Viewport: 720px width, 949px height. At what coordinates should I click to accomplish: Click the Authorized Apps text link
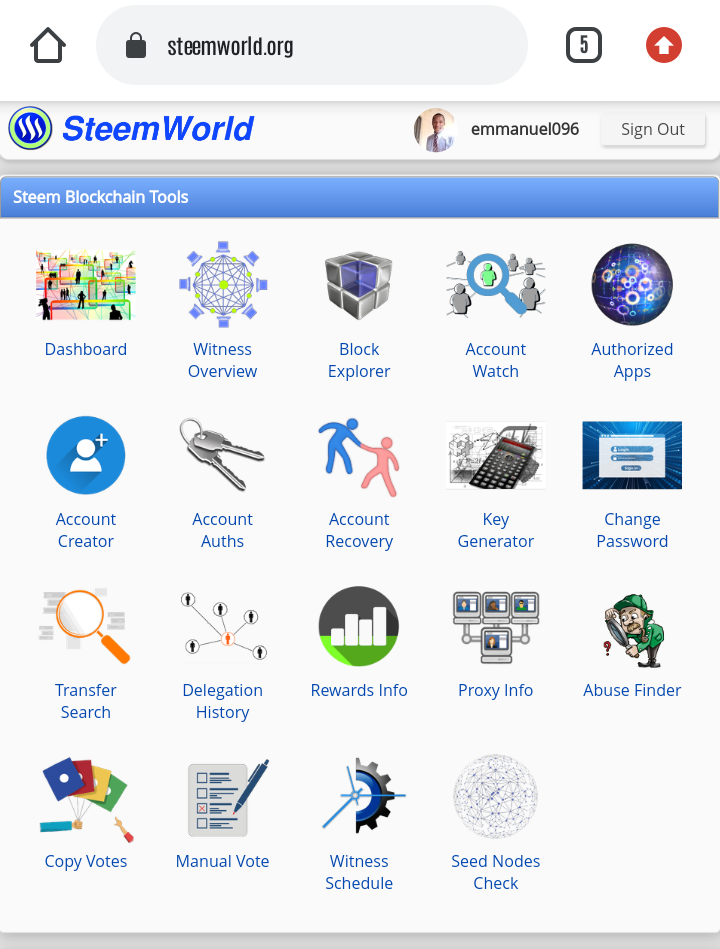click(632, 360)
